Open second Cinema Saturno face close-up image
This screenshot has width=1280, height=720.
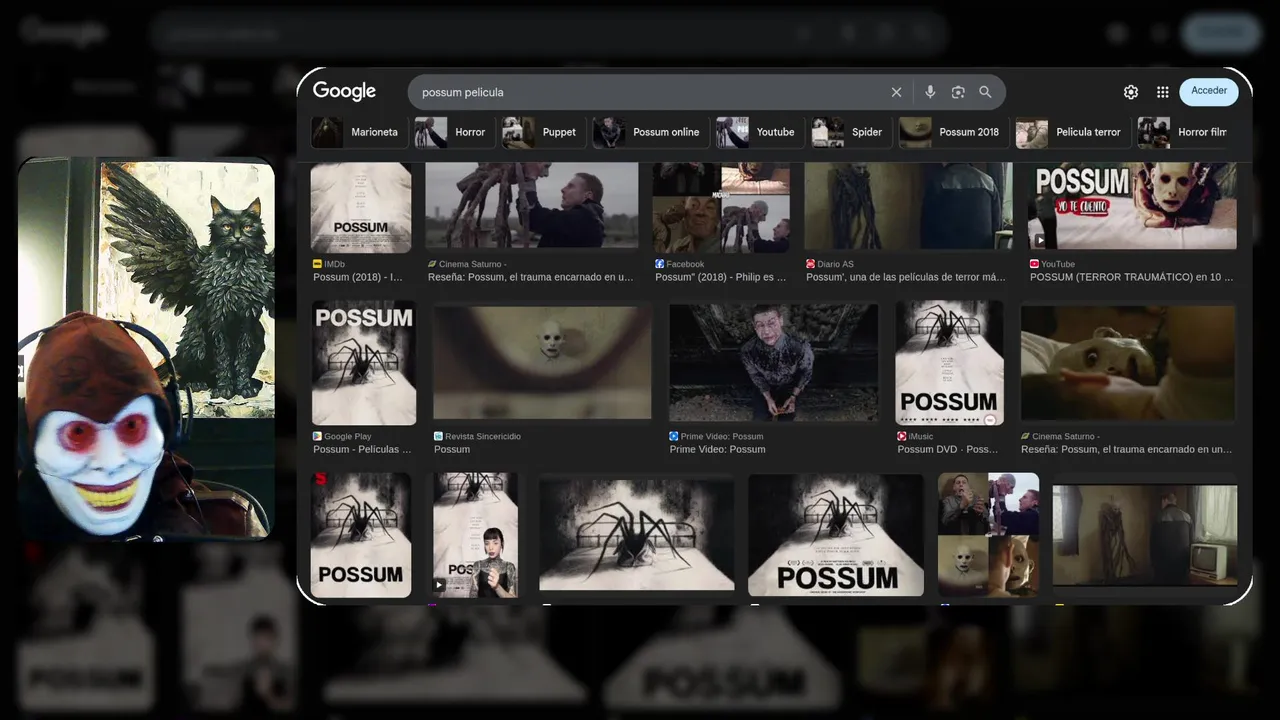point(1128,362)
